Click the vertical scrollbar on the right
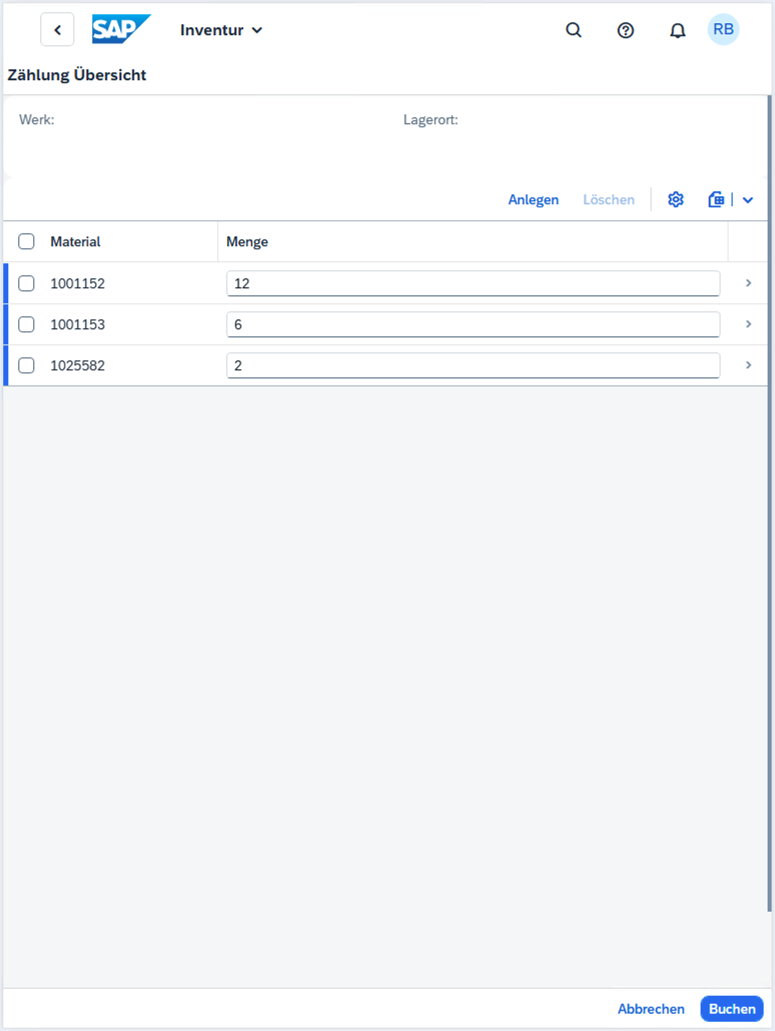The image size is (775, 1031). pos(769,500)
